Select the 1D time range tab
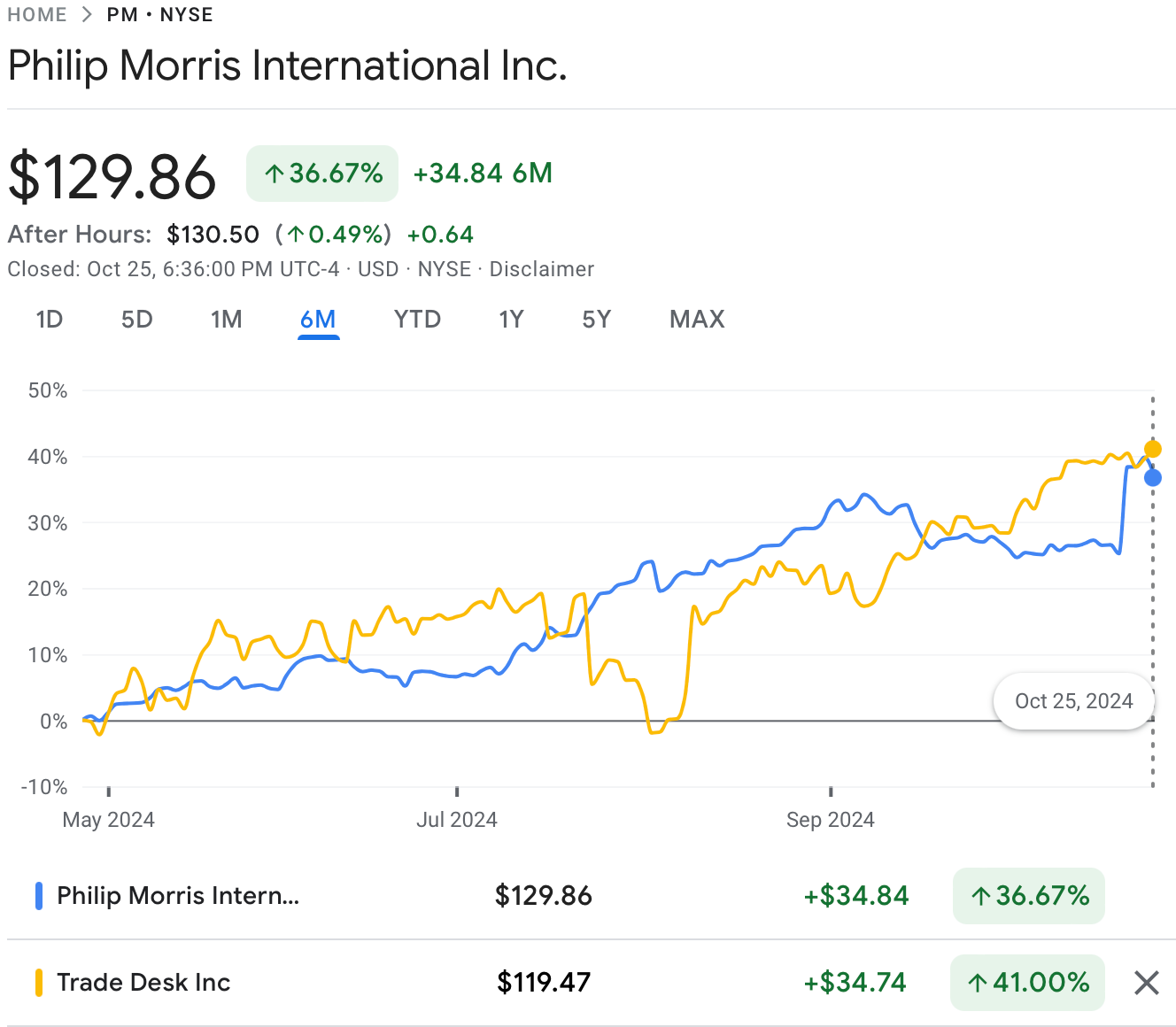 pyautogui.click(x=50, y=320)
